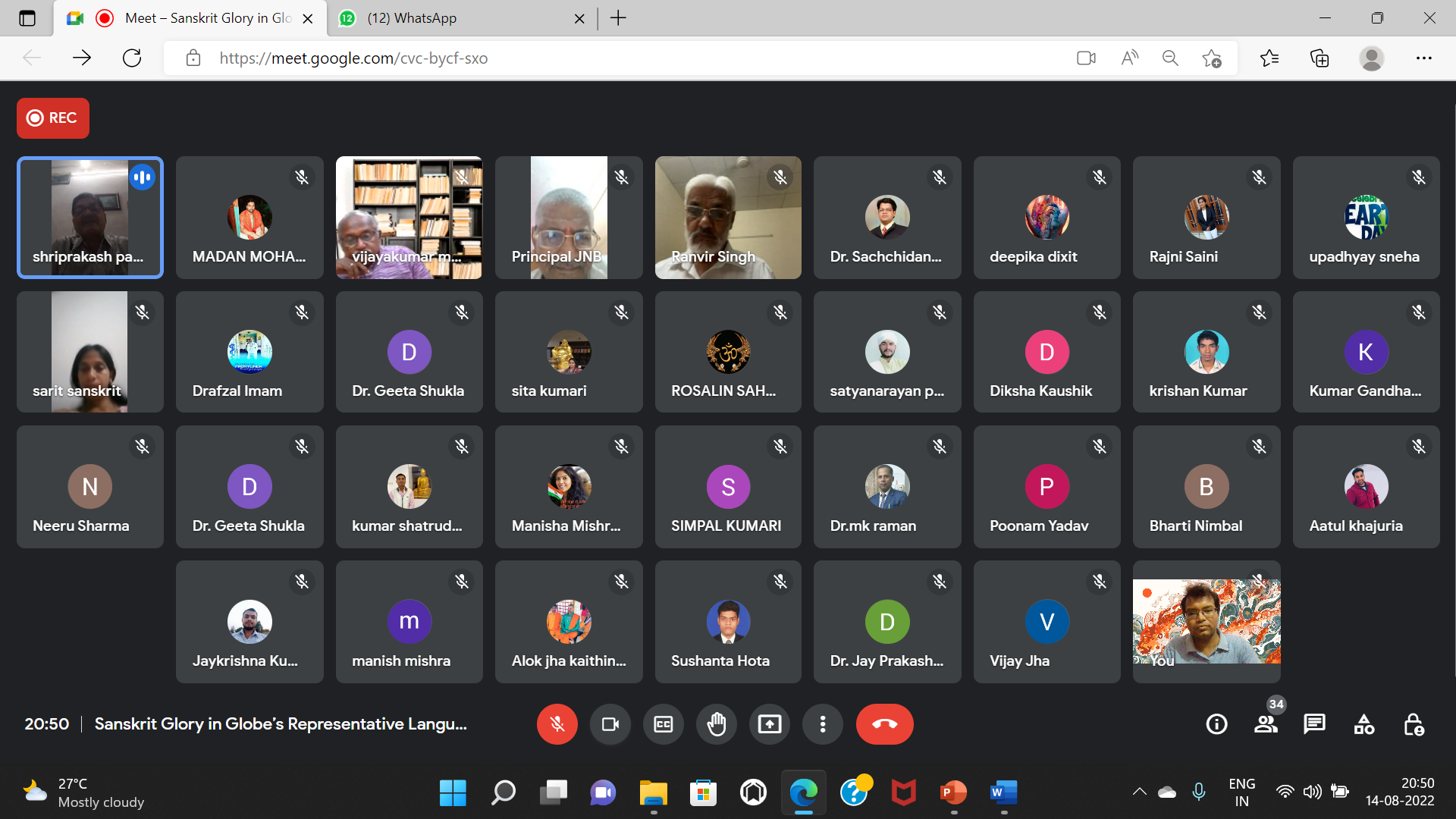Open more options three-dot menu
Viewport: 1456px width, 819px height.
click(822, 724)
